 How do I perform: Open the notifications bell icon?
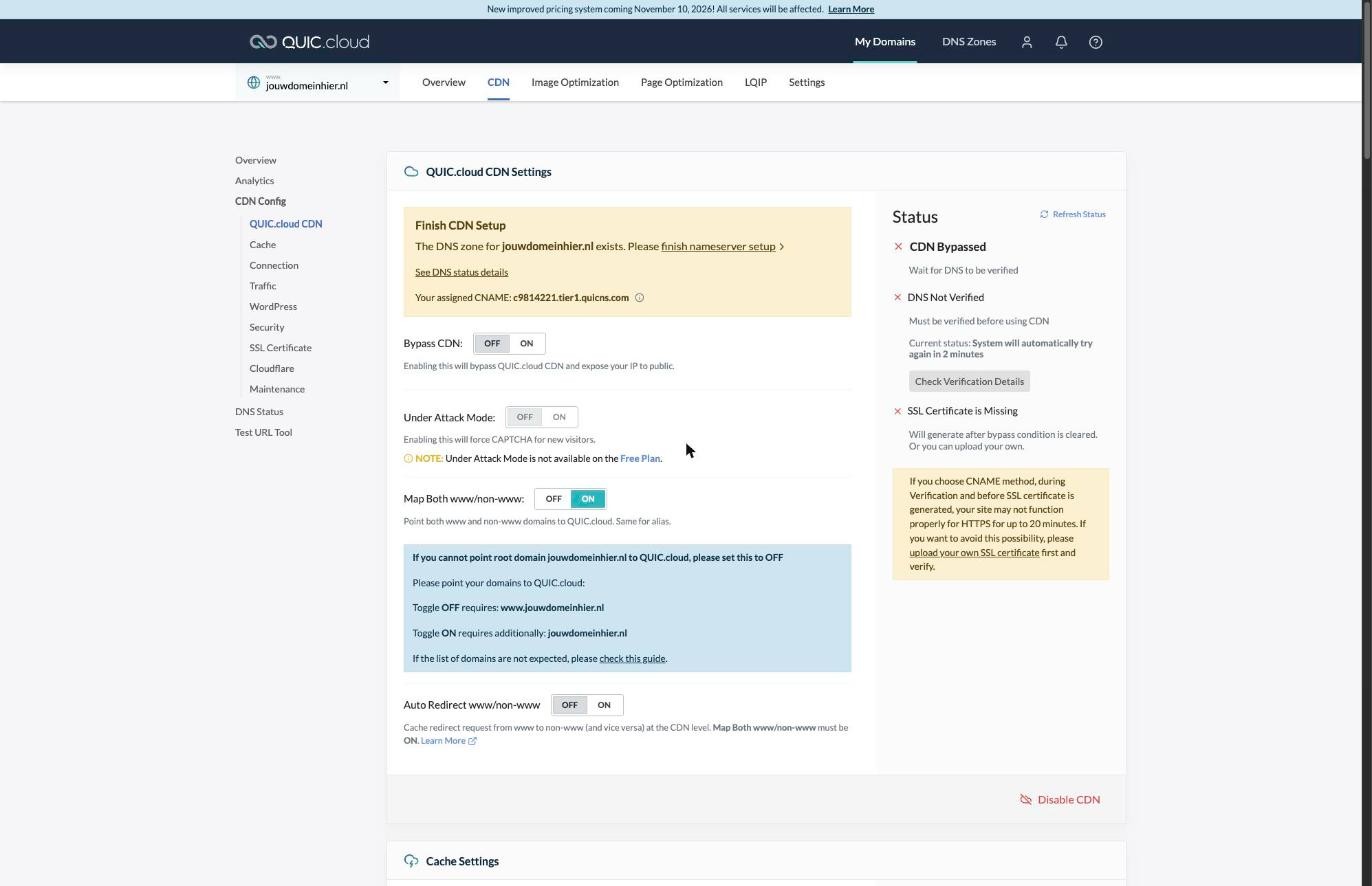(x=1061, y=42)
